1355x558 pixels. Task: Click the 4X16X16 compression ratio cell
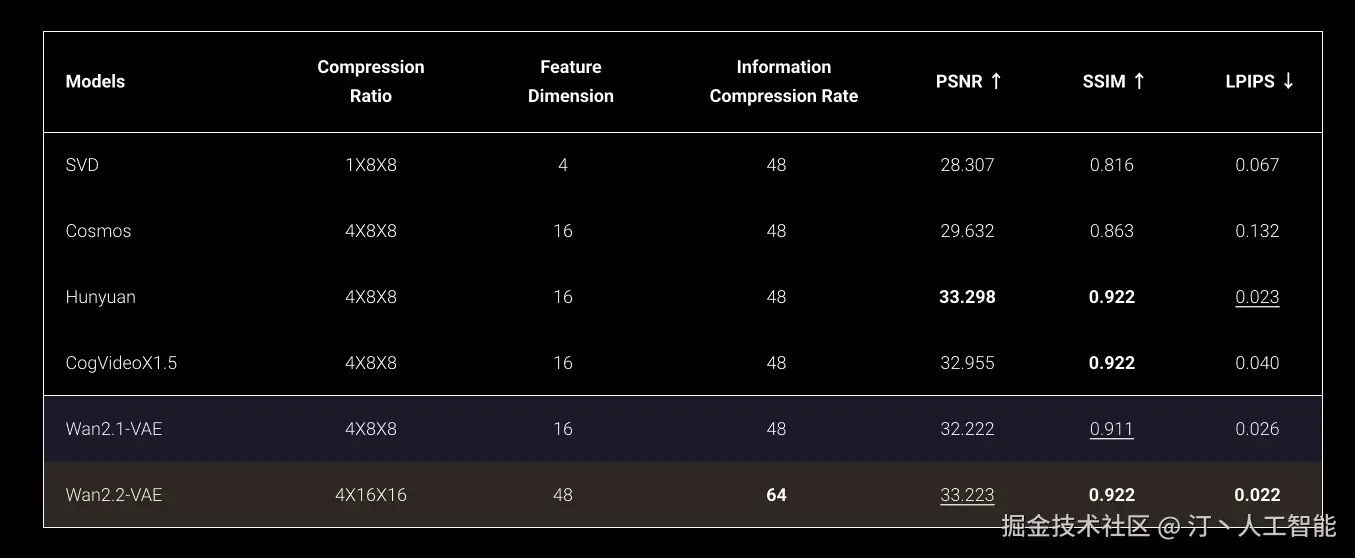(x=371, y=495)
